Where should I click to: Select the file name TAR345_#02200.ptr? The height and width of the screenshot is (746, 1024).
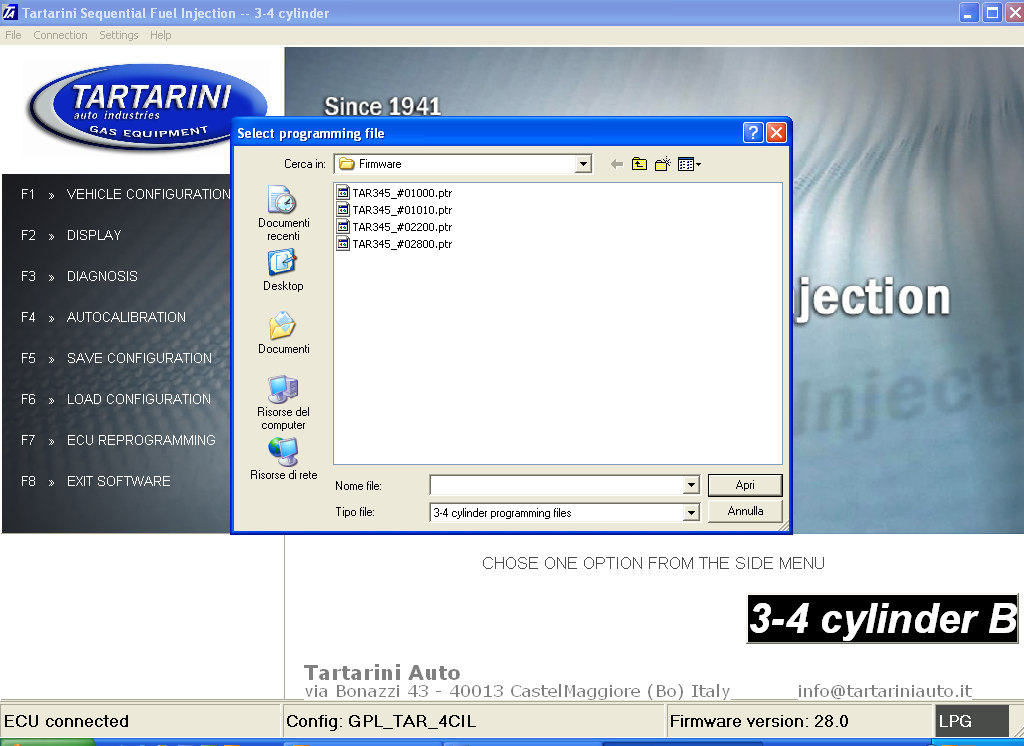pyautogui.click(x=402, y=227)
